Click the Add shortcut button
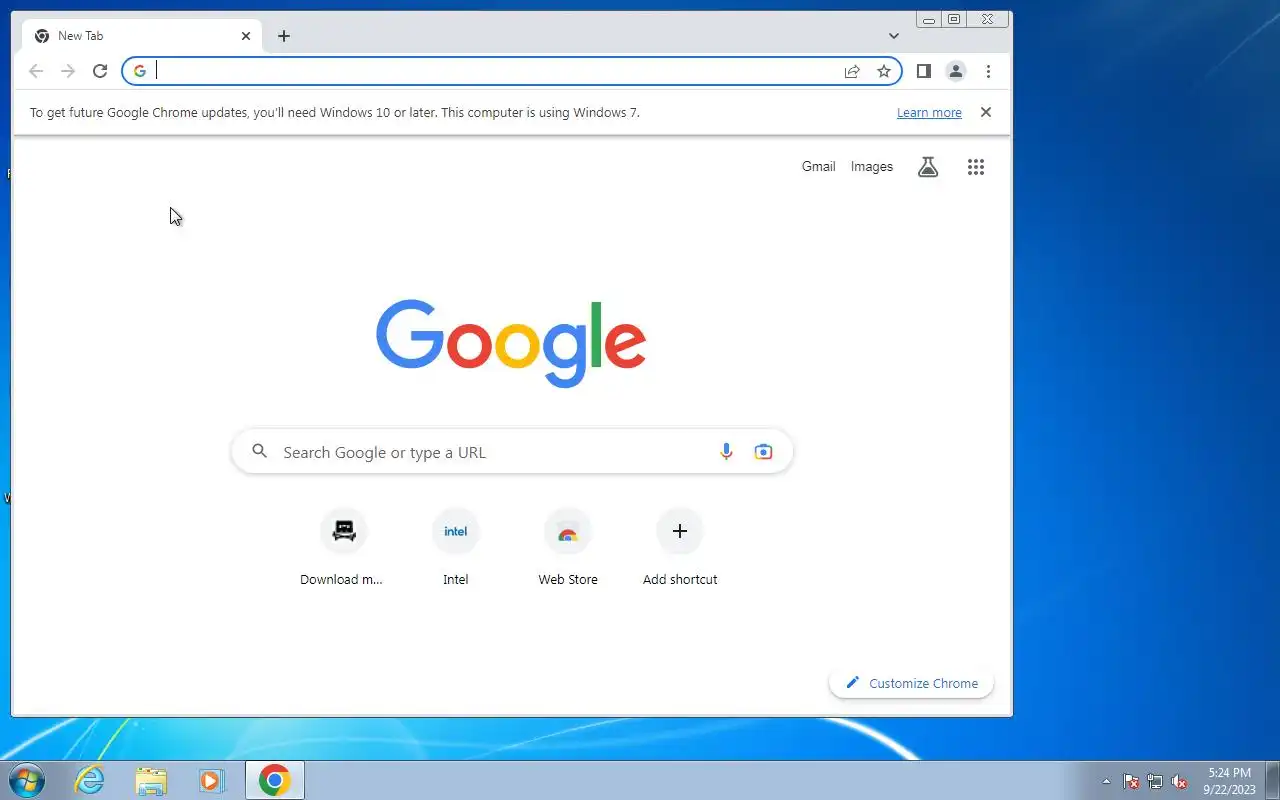This screenshot has height=800, width=1280. click(679, 548)
